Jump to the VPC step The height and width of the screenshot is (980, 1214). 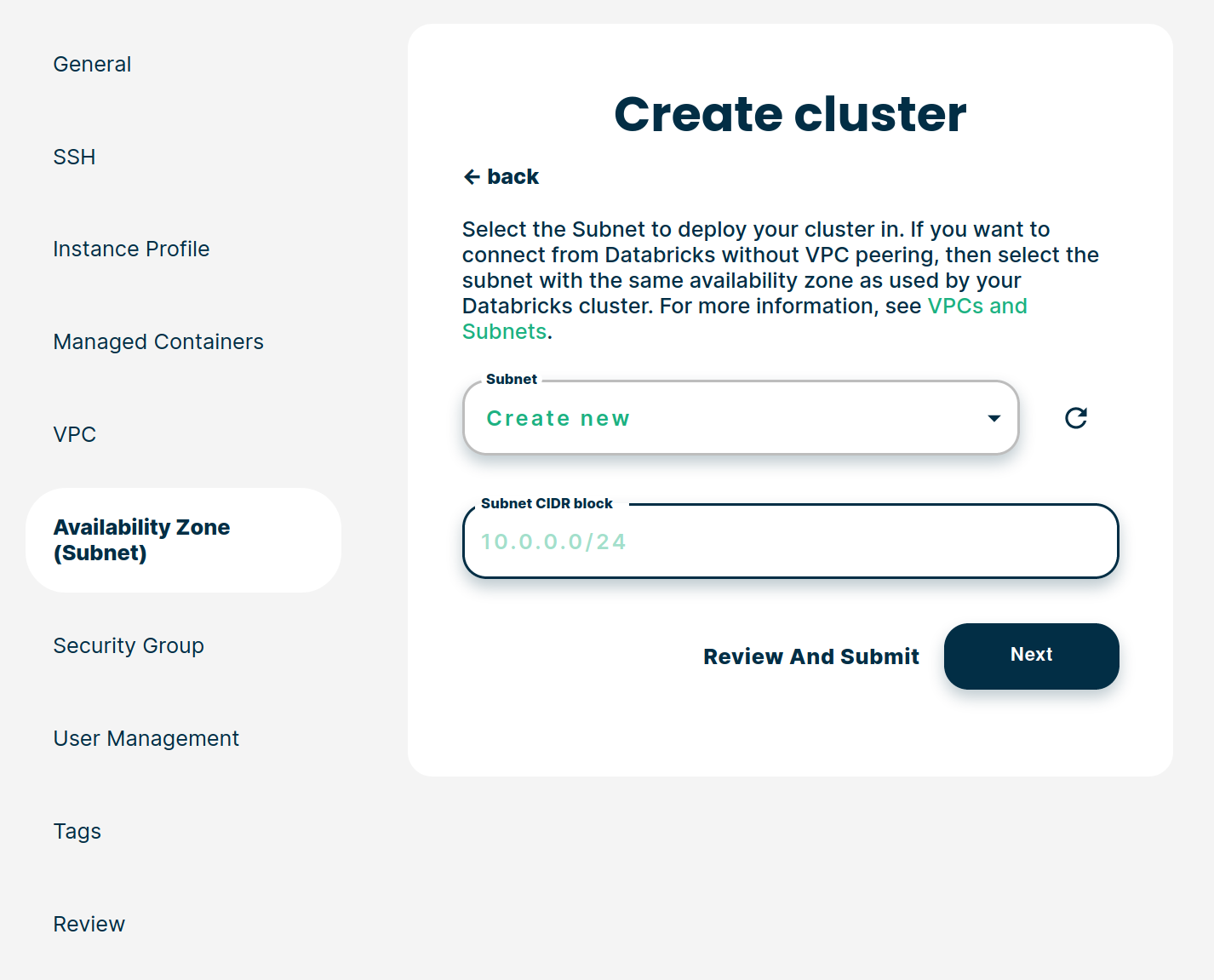[x=75, y=435]
